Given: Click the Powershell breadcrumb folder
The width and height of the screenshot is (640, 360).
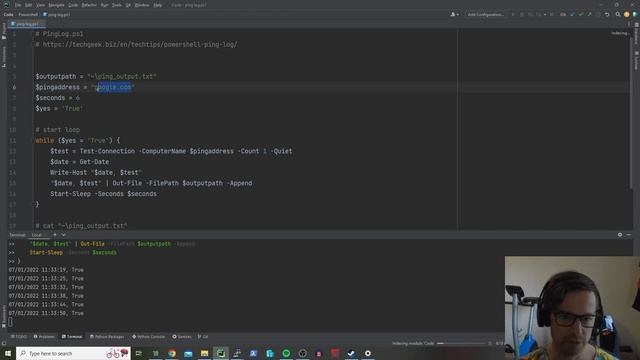Looking at the screenshot, I should point(28,15).
